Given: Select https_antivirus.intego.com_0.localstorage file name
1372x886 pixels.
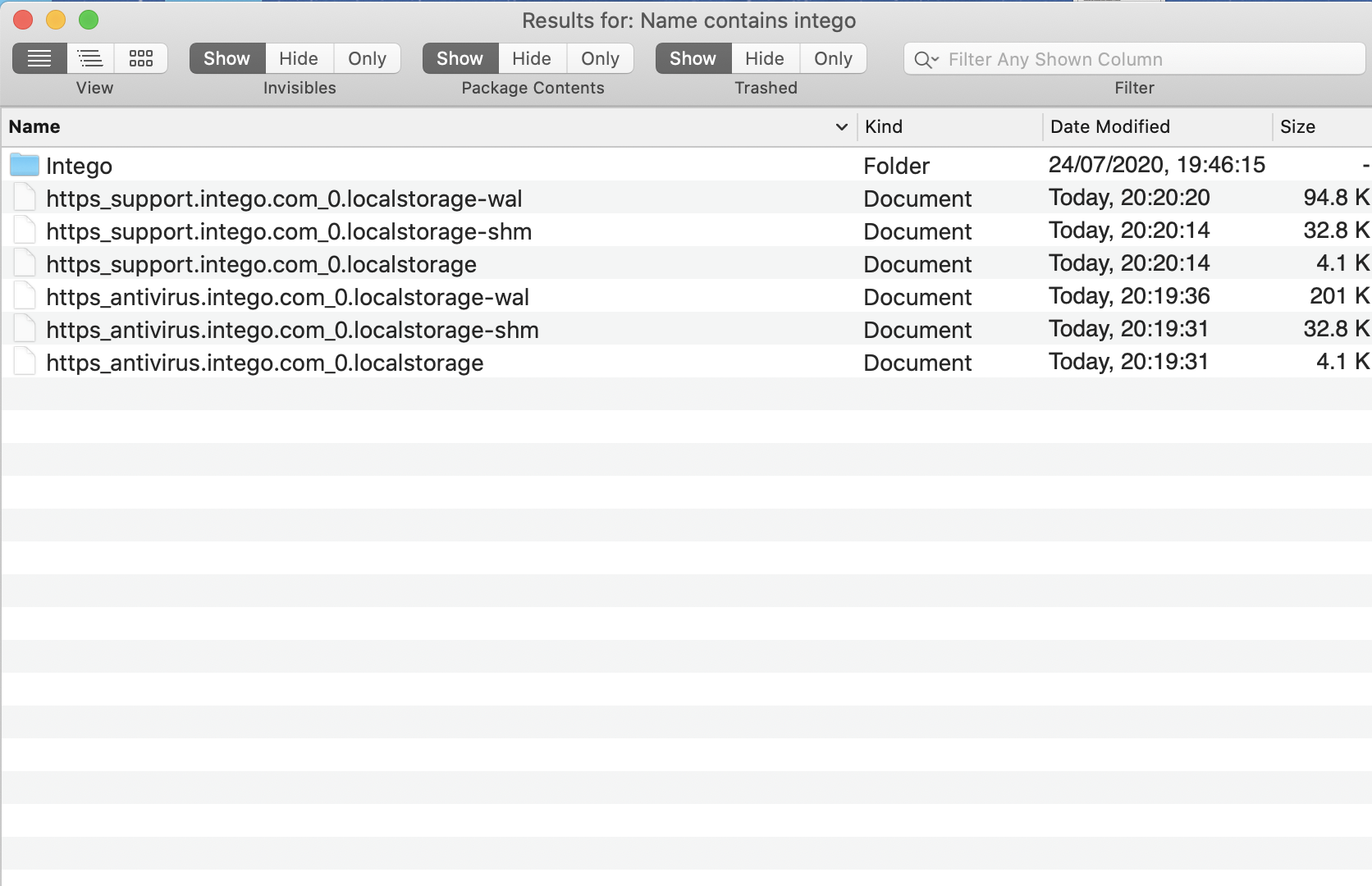Looking at the screenshot, I should (264, 363).
